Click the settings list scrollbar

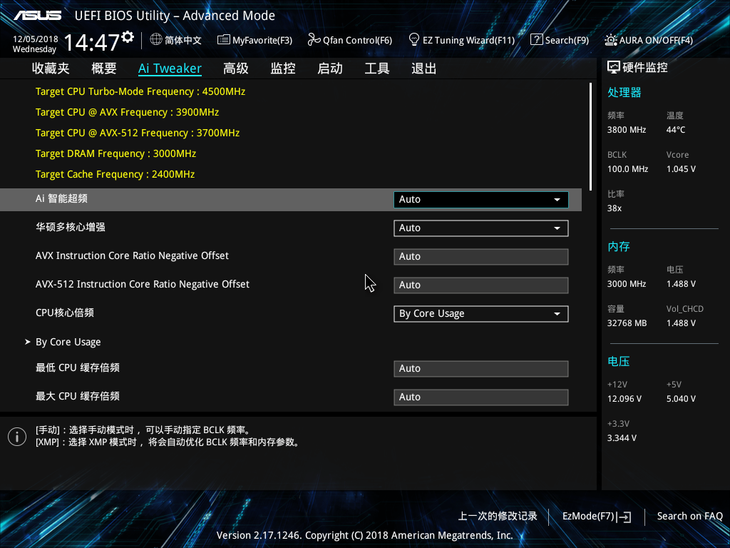[x=590, y=136]
